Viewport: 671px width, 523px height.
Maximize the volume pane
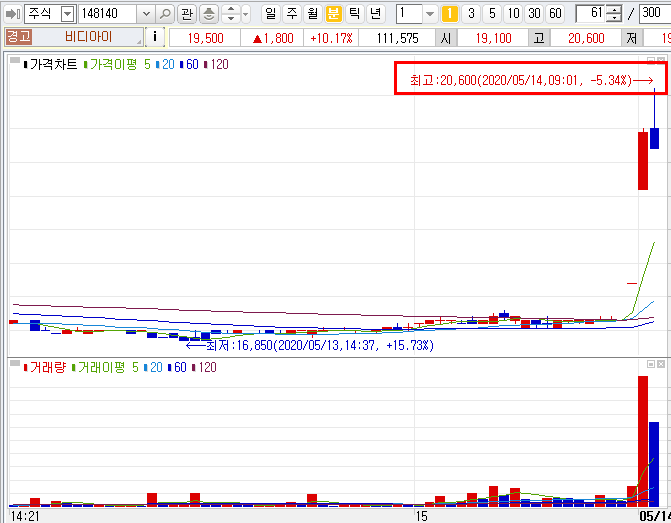651,364
